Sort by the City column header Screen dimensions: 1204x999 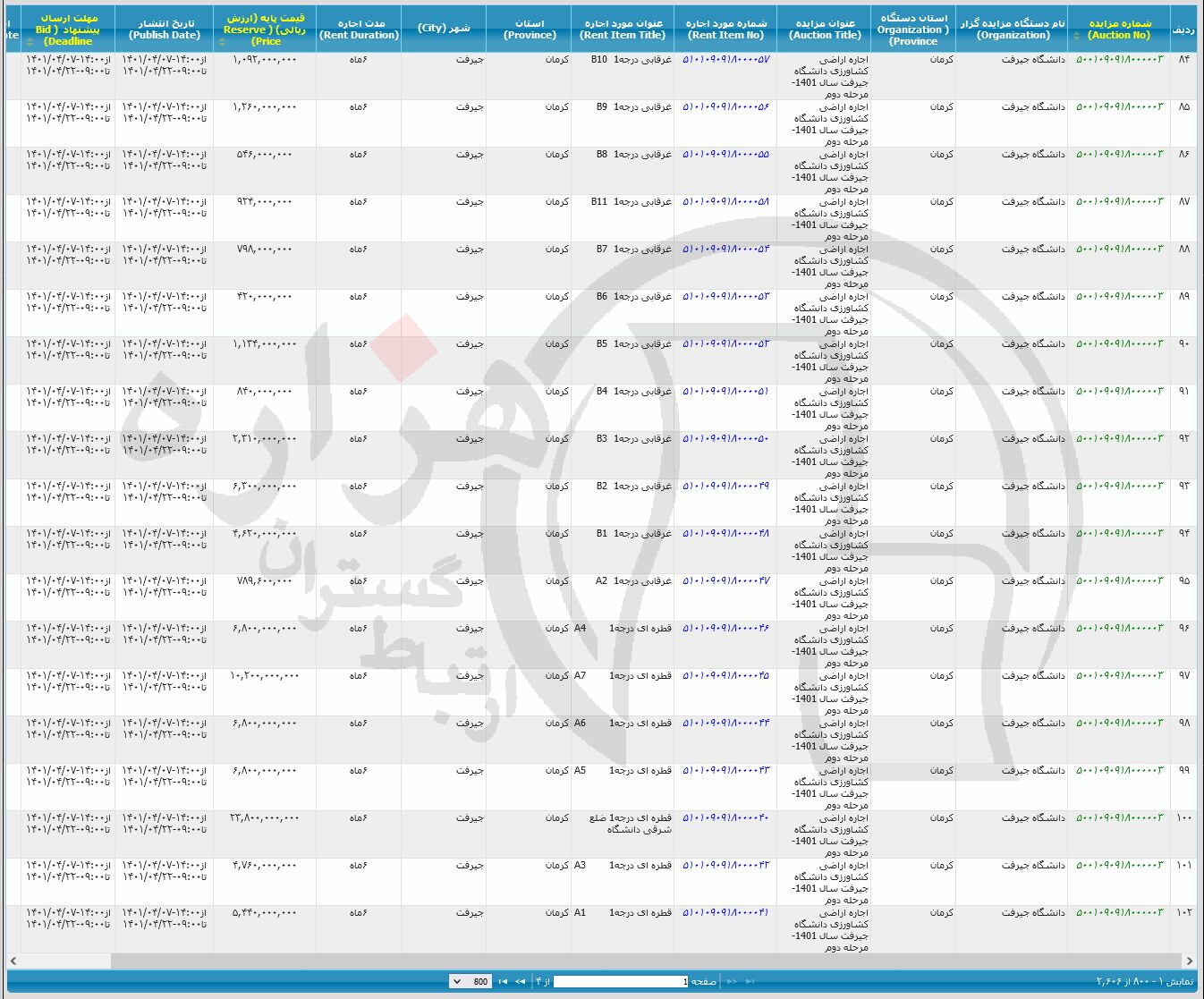coord(444,29)
